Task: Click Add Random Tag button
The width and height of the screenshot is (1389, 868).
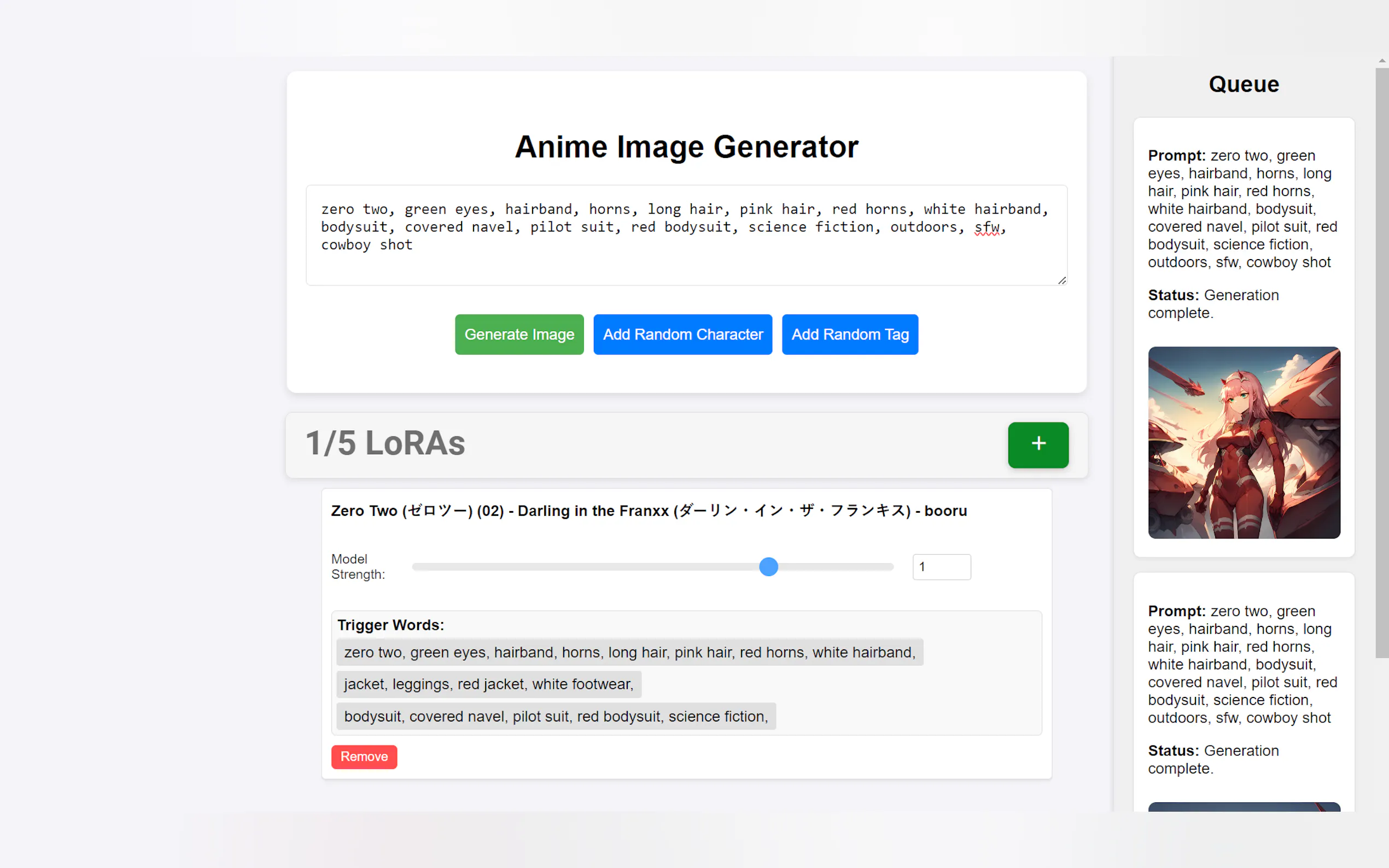Action: [849, 334]
